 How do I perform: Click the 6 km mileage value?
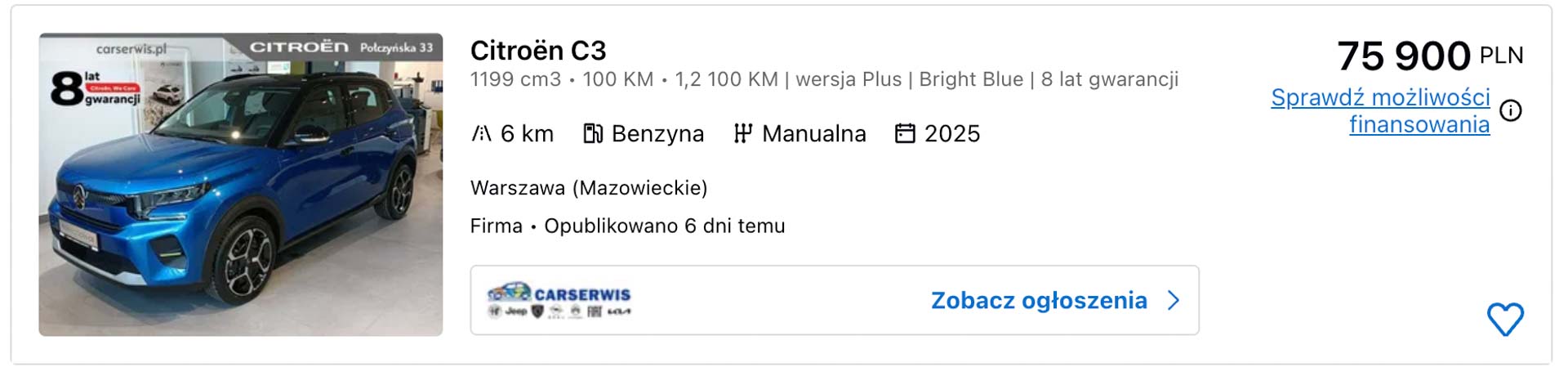point(527,134)
